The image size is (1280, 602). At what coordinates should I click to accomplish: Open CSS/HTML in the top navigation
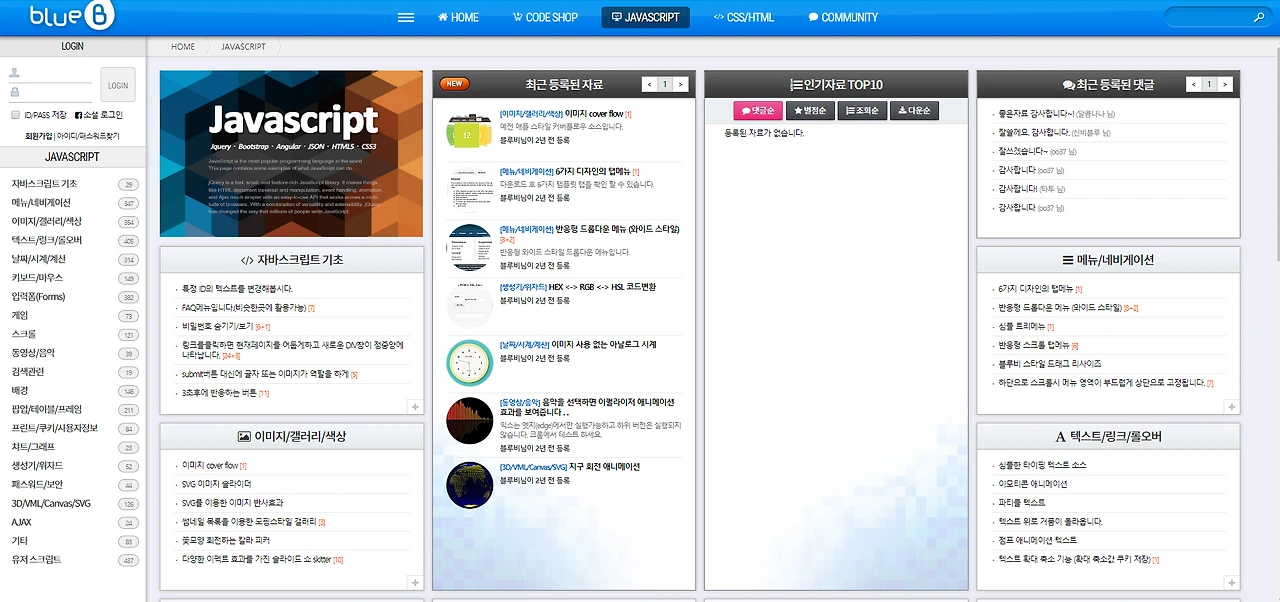tap(744, 17)
